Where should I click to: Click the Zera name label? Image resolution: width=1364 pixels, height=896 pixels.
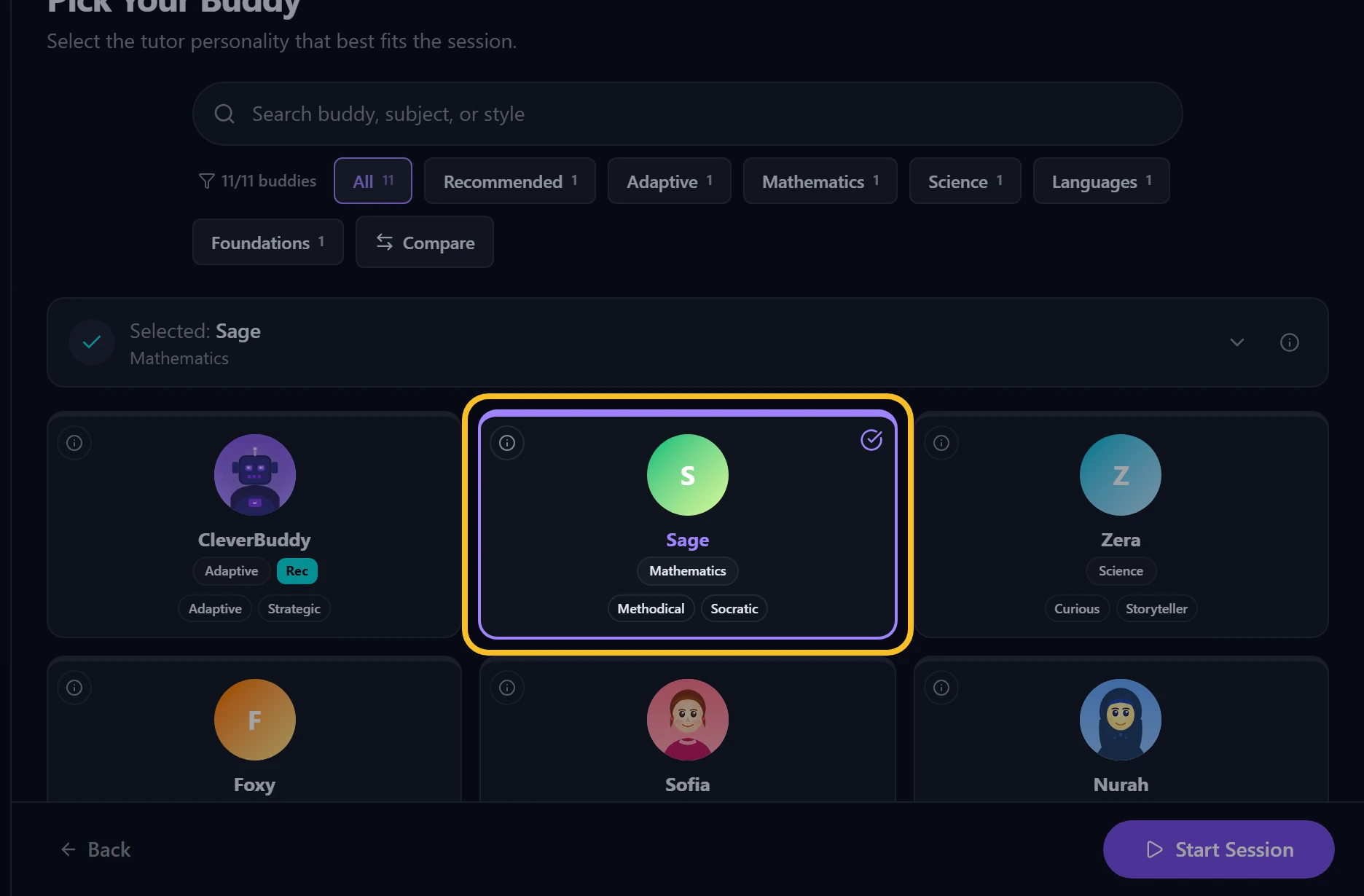[x=1121, y=540]
